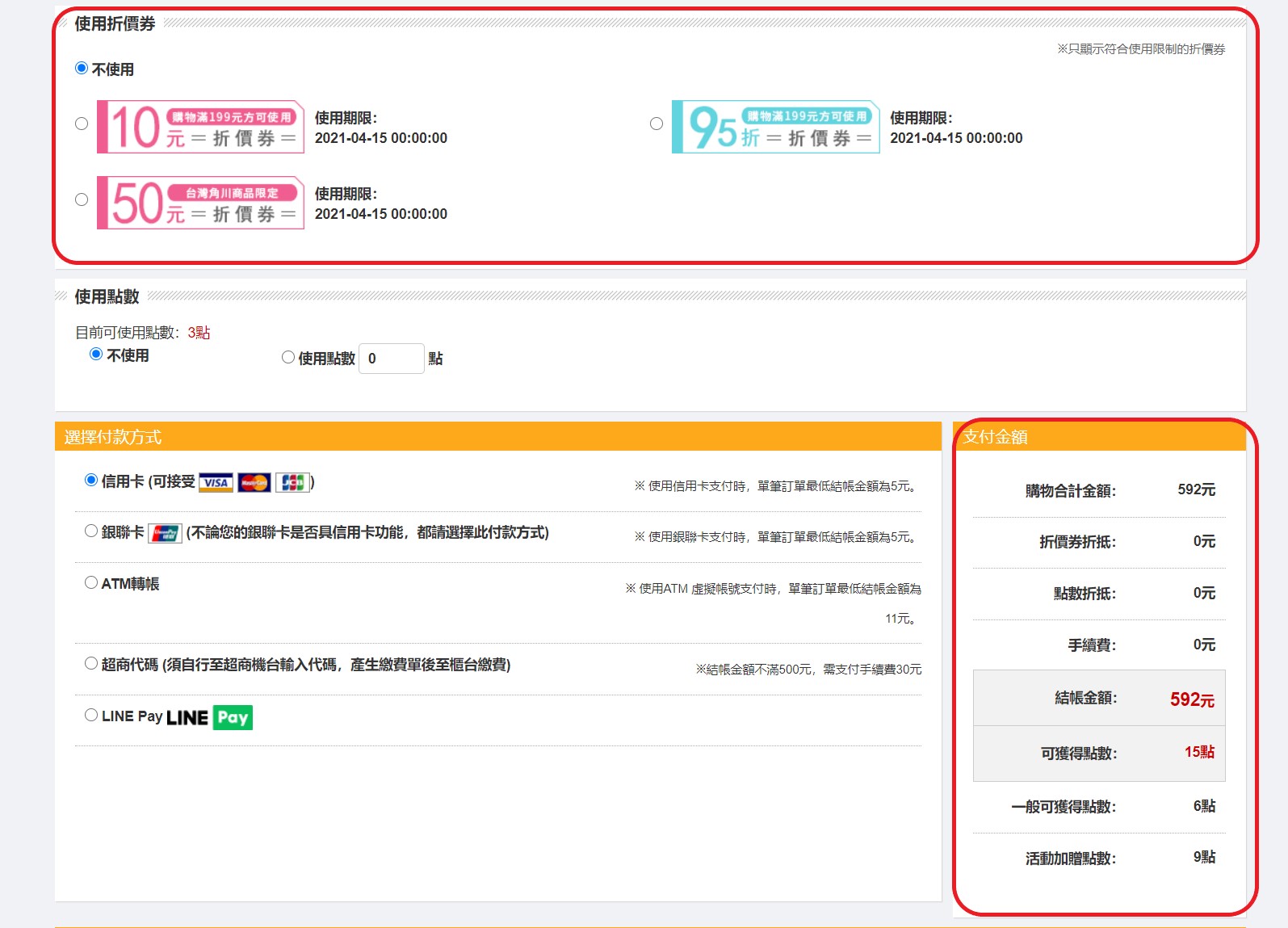Click the LINE Pay logo
This screenshot has height=928, width=1288.
pyautogui.click(x=209, y=717)
